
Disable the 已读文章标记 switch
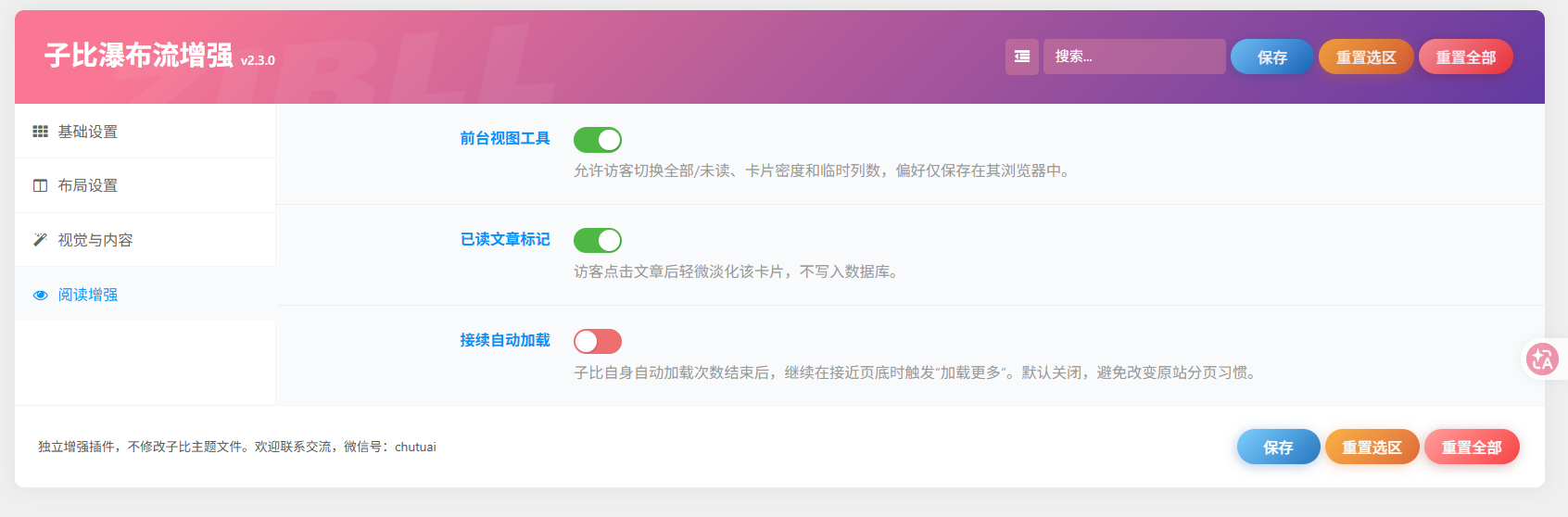click(598, 241)
